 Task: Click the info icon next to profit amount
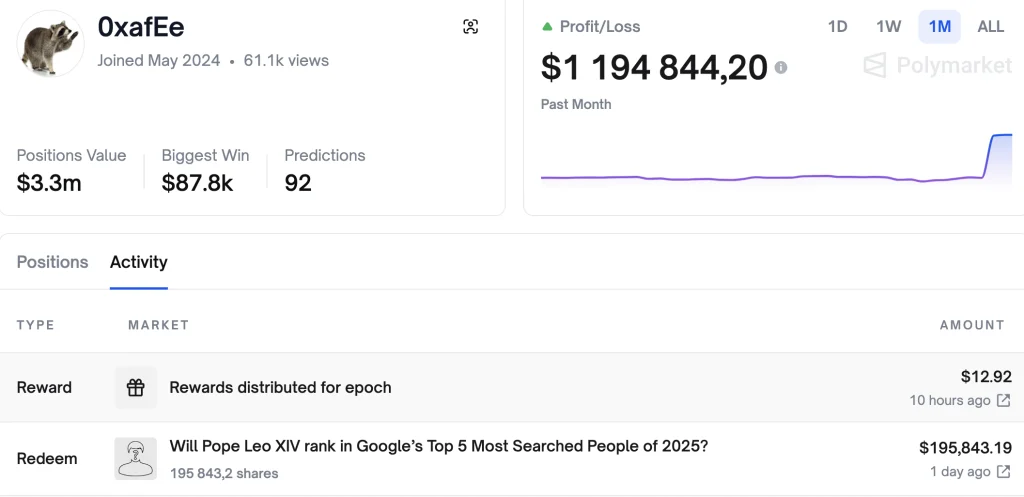(781, 68)
